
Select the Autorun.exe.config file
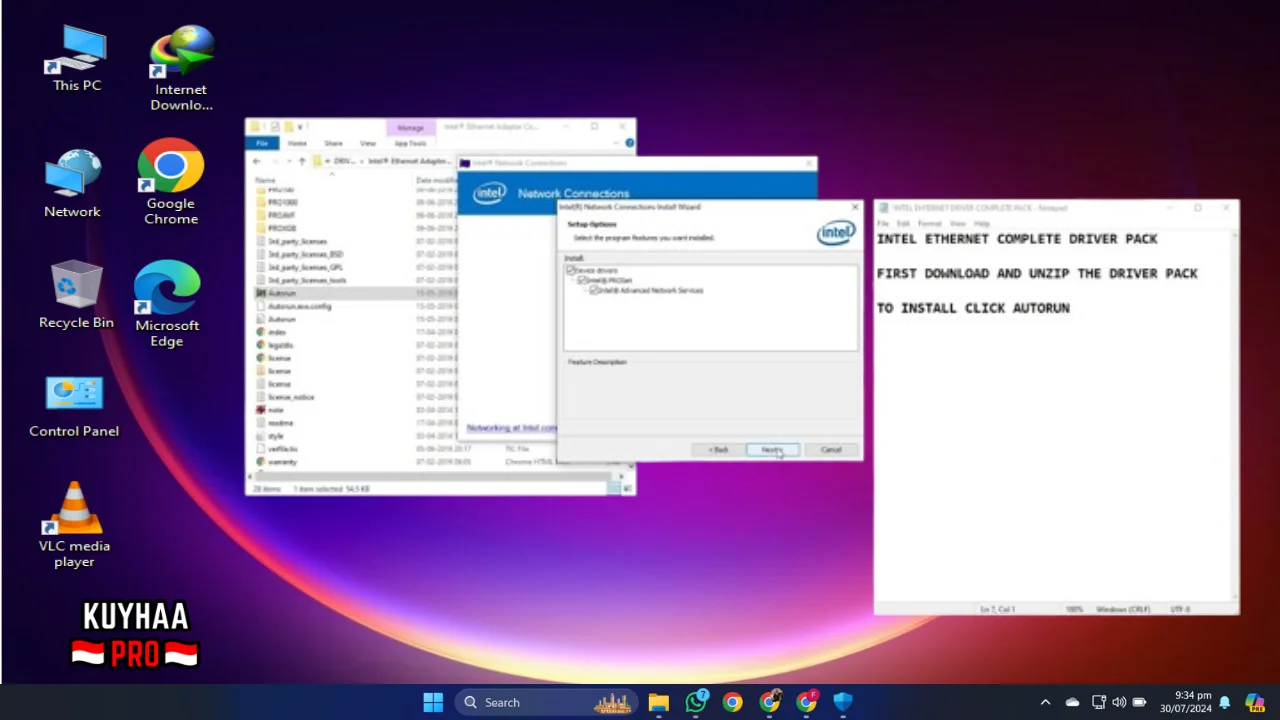300,306
